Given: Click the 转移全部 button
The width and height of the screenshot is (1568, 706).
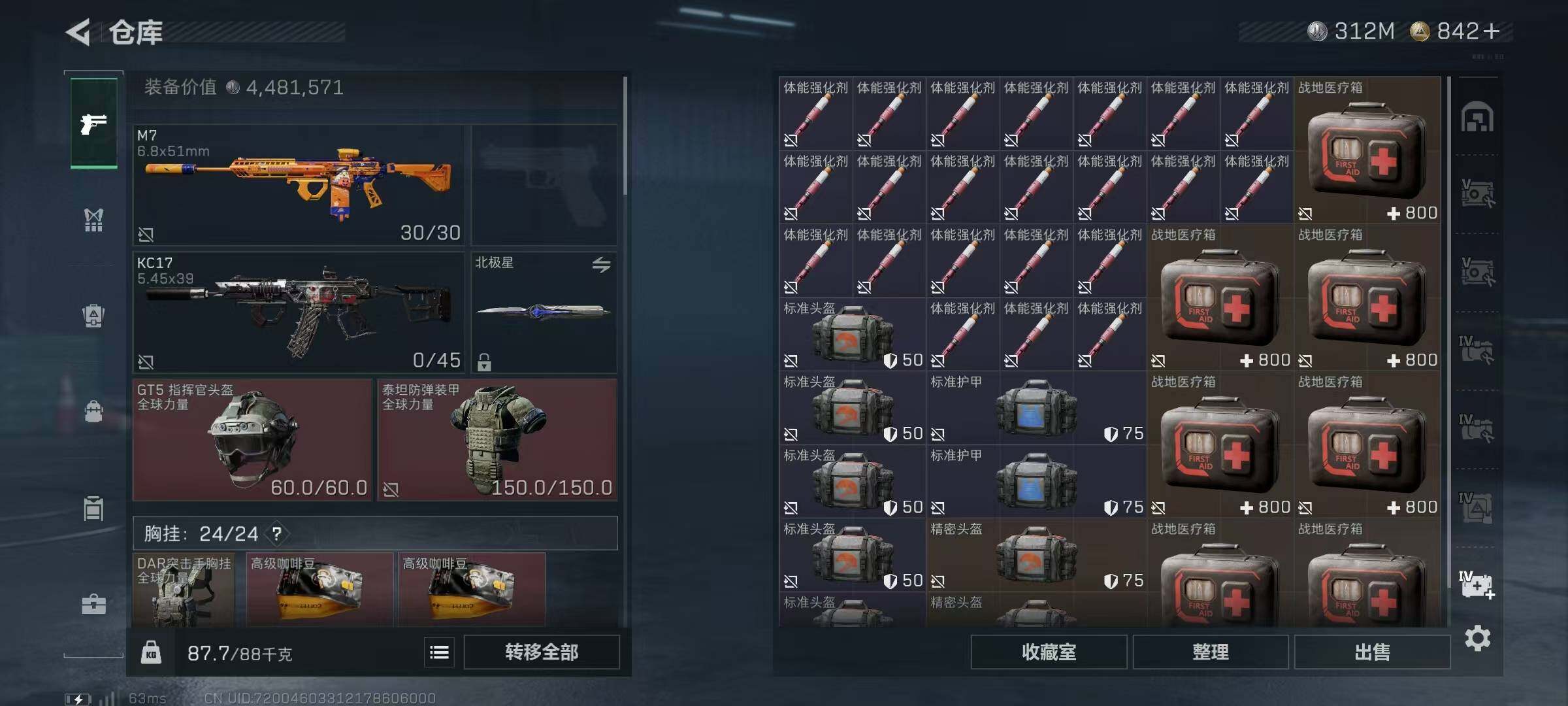Looking at the screenshot, I should pos(542,652).
